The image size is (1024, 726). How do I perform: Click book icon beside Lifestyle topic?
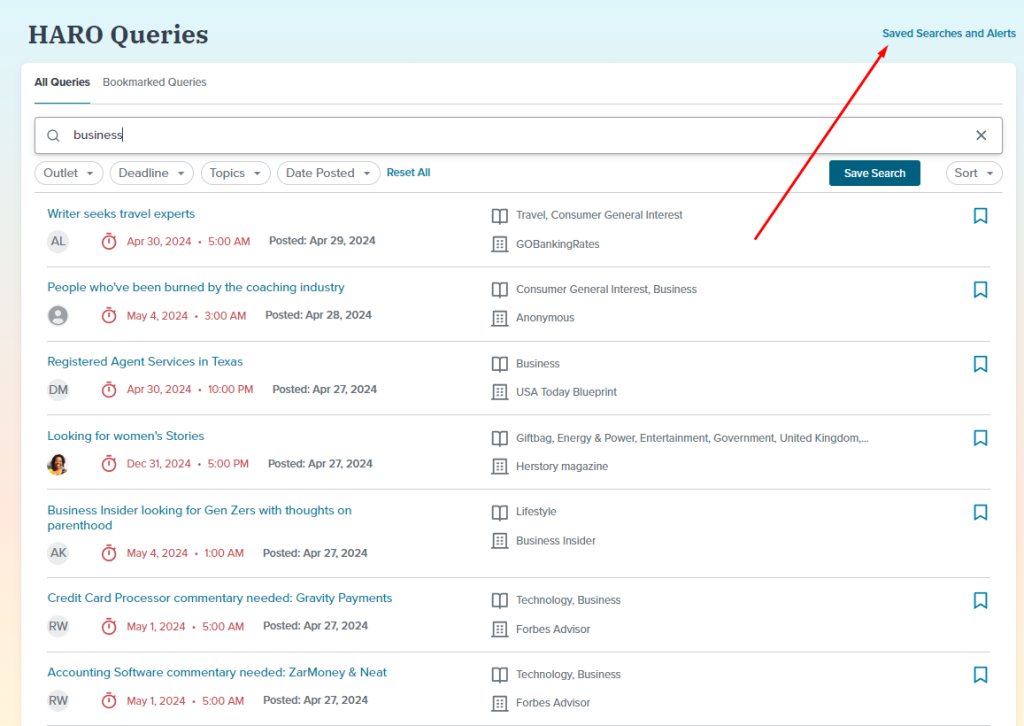pyautogui.click(x=500, y=513)
